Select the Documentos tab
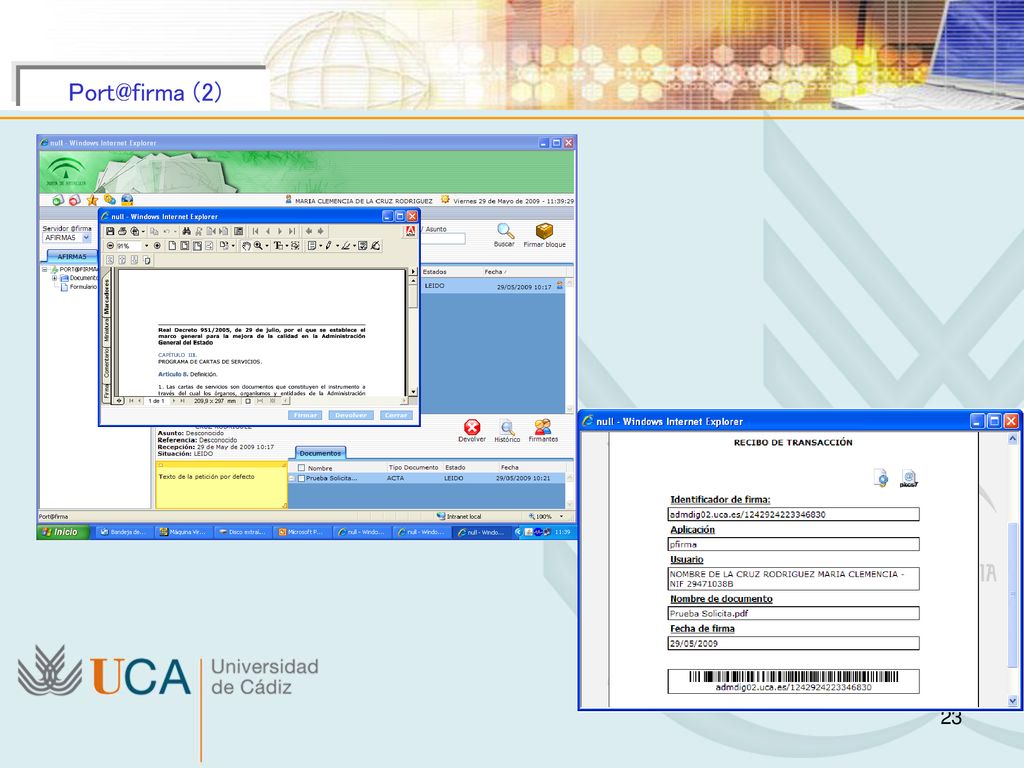The height and width of the screenshot is (768, 1024). (320, 453)
